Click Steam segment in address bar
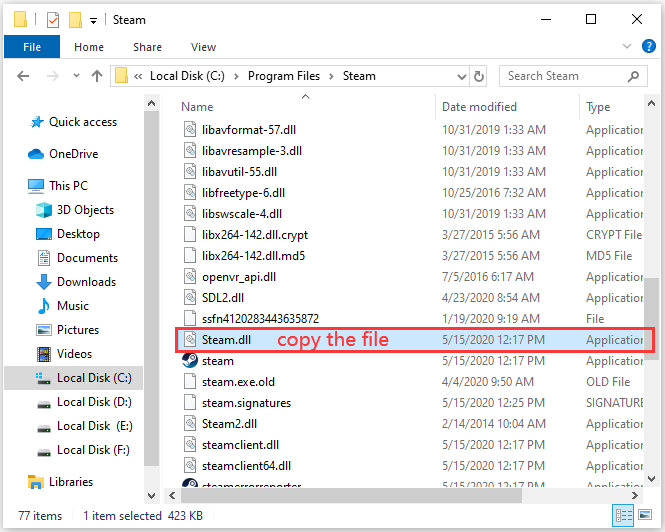 coord(359,76)
